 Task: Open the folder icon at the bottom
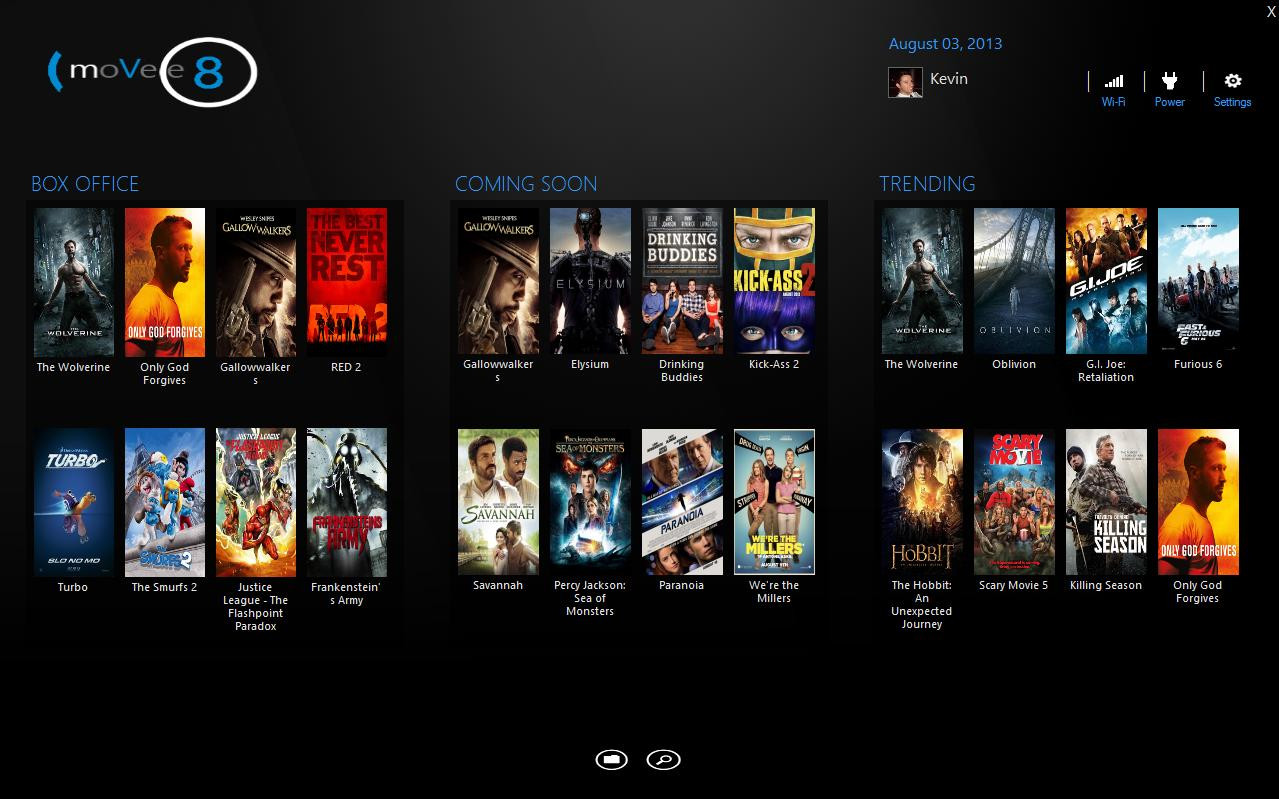point(612,760)
